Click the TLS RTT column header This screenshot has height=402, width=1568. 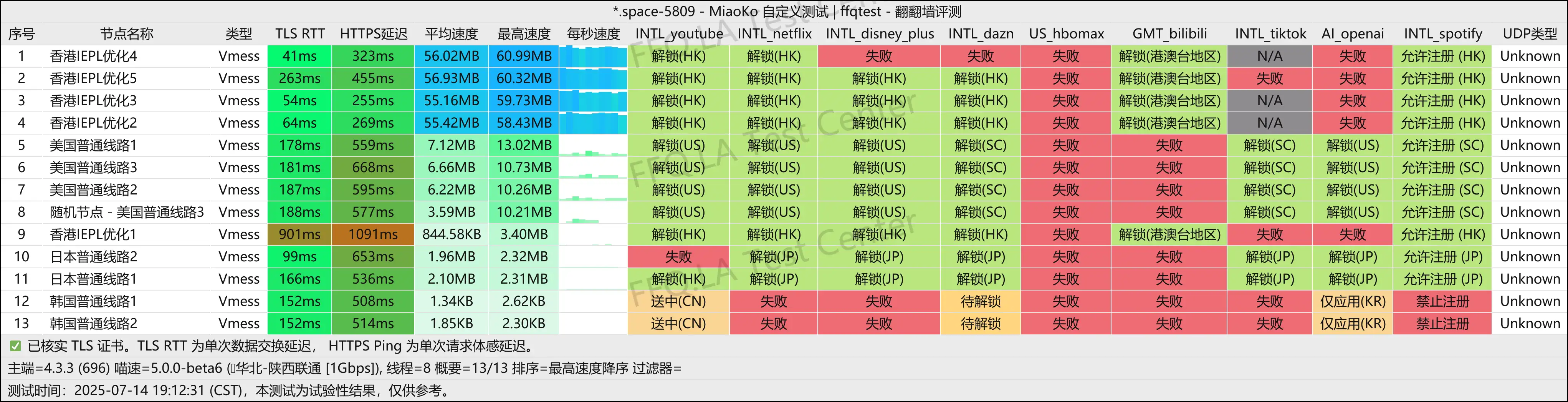[x=300, y=34]
